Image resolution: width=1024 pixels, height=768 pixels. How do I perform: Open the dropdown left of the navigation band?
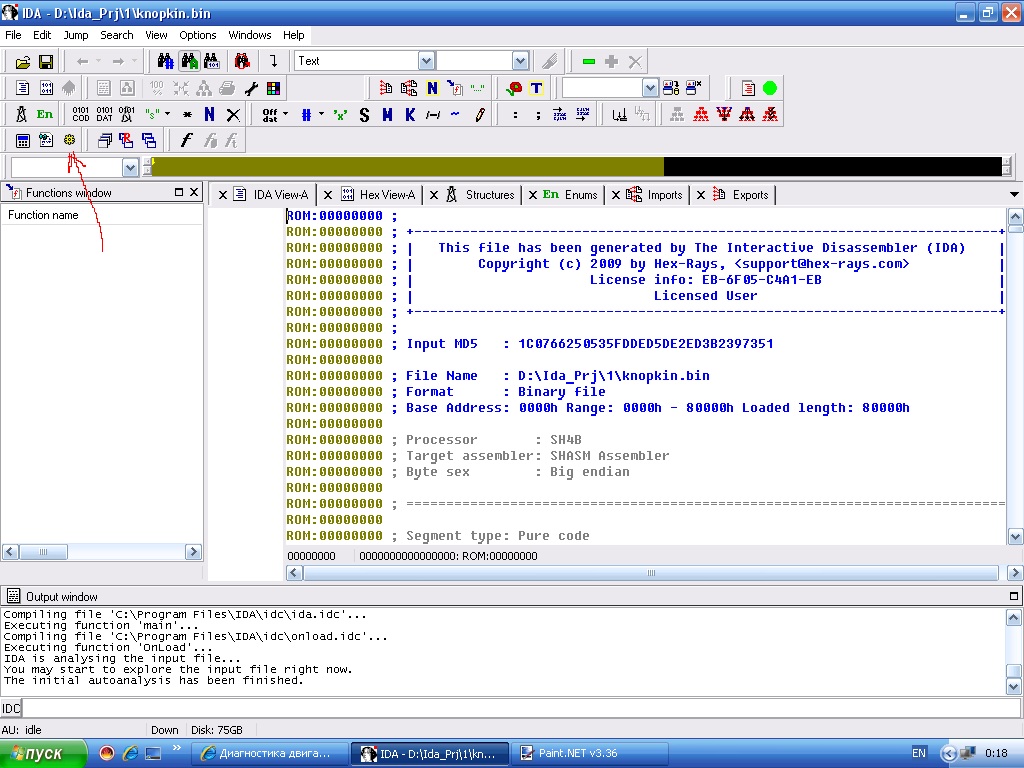[x=130, y=167]
